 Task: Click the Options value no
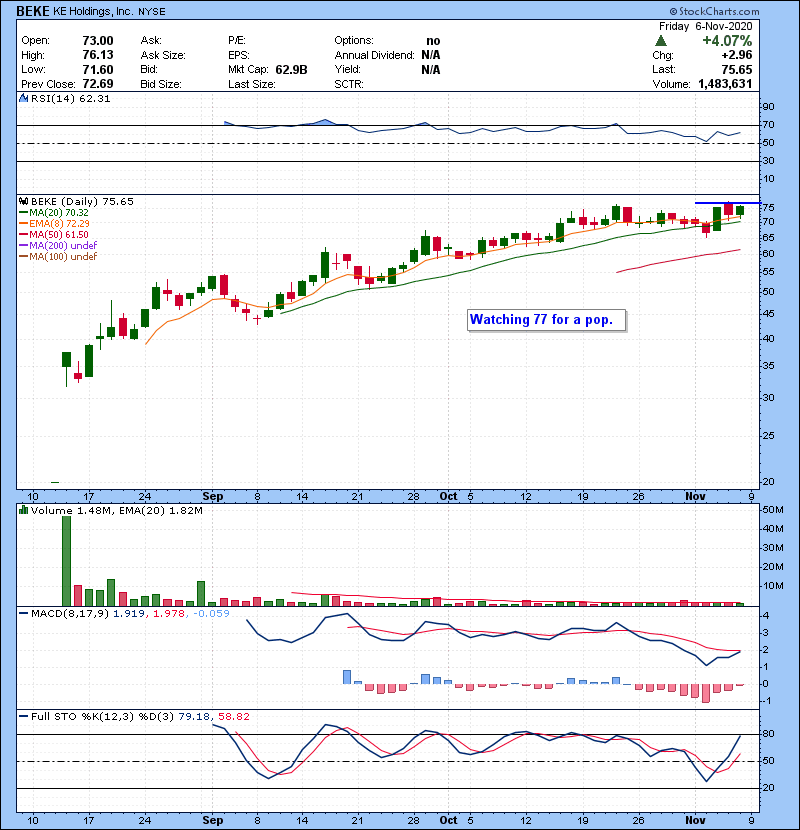pyautogui.click(x=433, y=41)
